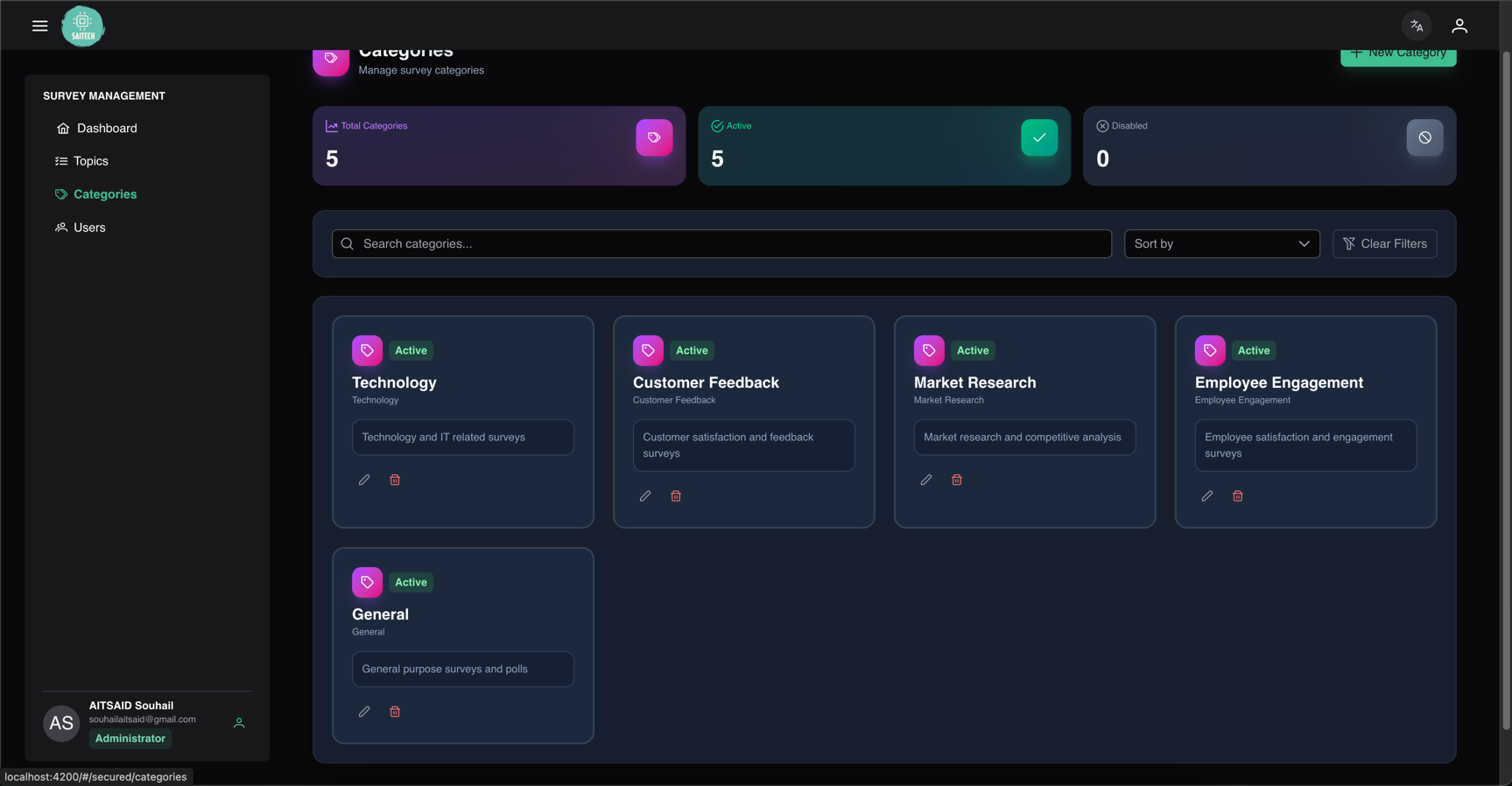The width and height of the screenshot is (1512, 786).
Task: Open the hamburger menu
Action: point(39,26)
